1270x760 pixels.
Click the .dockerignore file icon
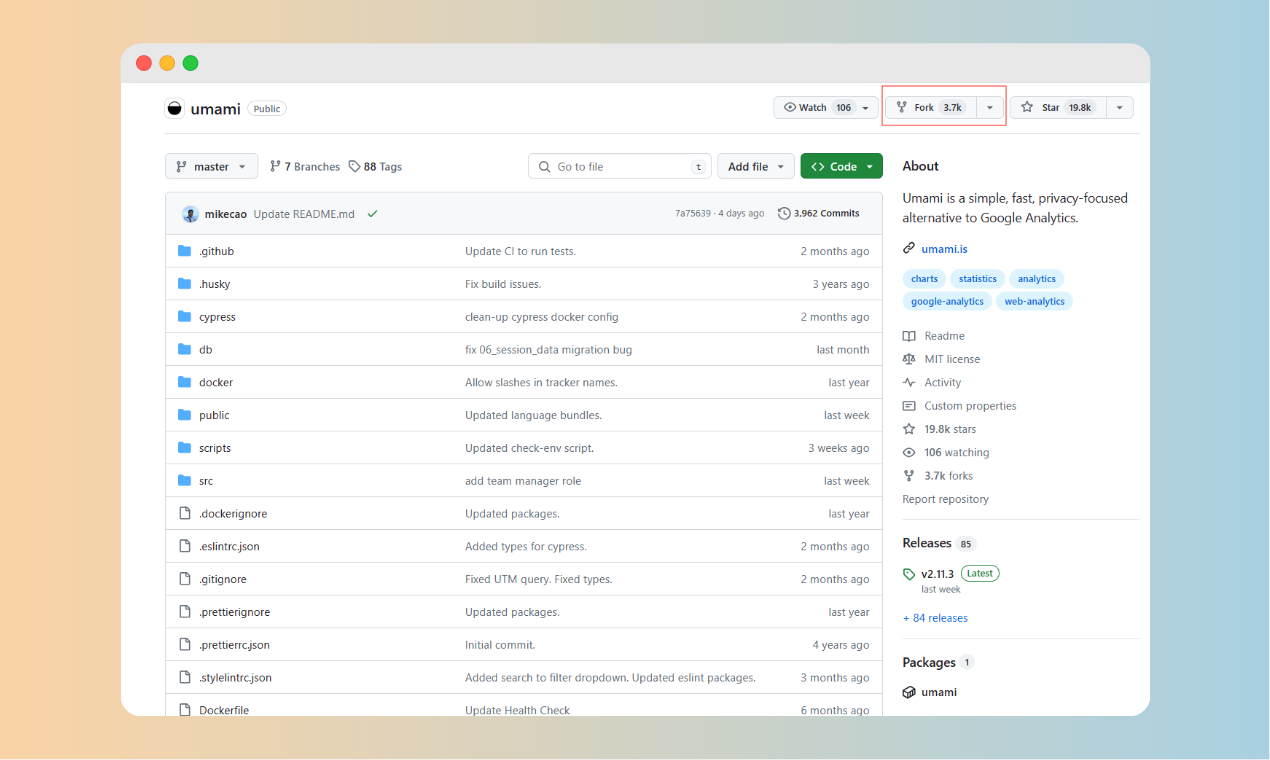tap(184, 513)
